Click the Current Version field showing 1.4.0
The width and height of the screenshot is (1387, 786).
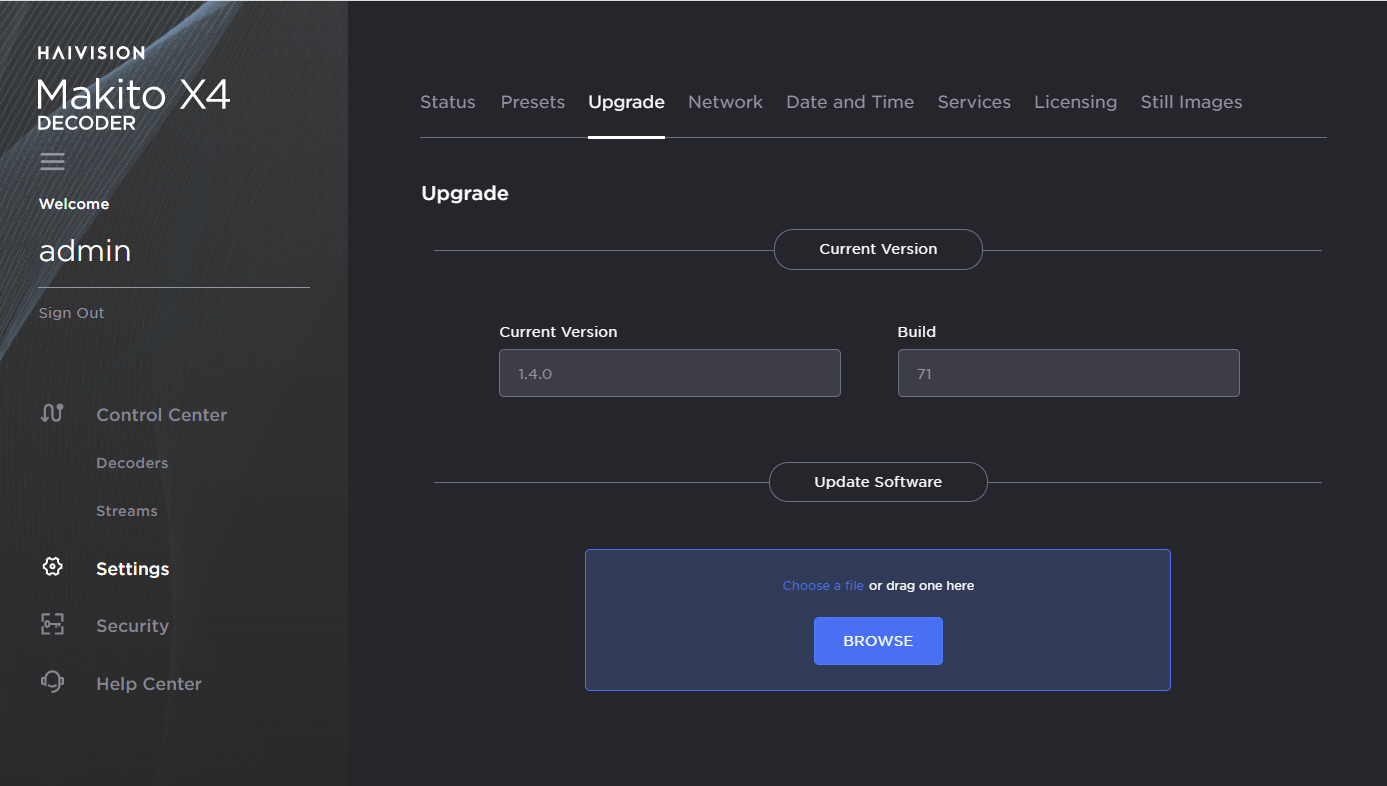[x=669, y=374]
